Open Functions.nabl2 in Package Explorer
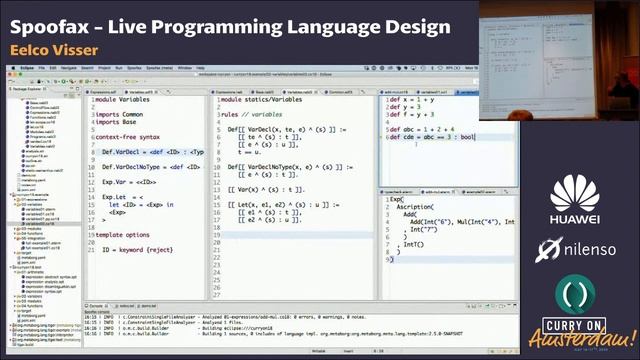Image resolution: width=640 pixels, height=360 pixels. pyautogui.click(x=41, y=118)
